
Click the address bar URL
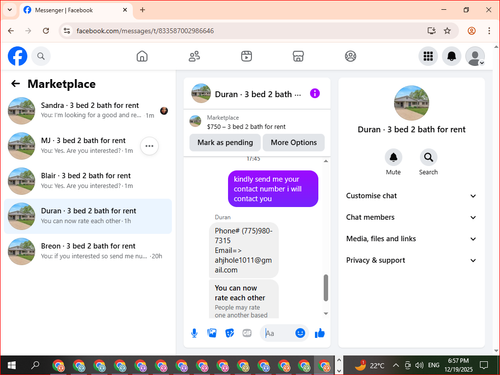(x=145, y=31)
